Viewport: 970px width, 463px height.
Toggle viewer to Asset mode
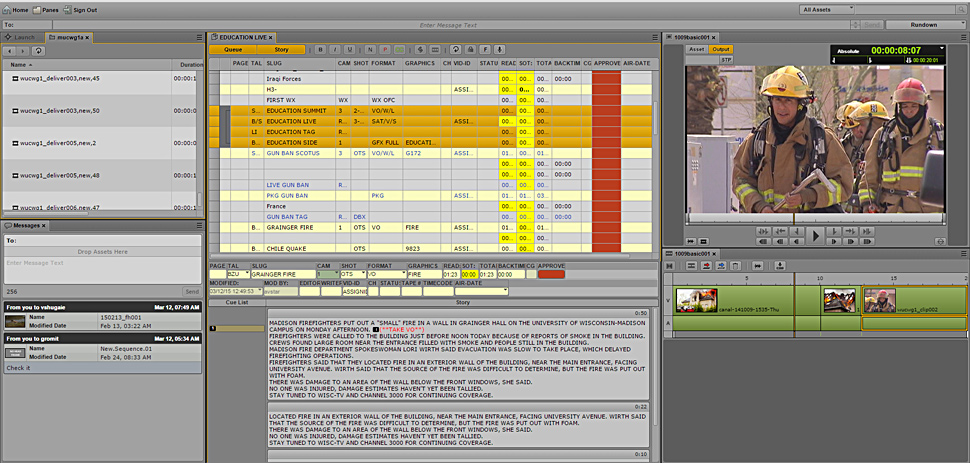coord(697,49)
